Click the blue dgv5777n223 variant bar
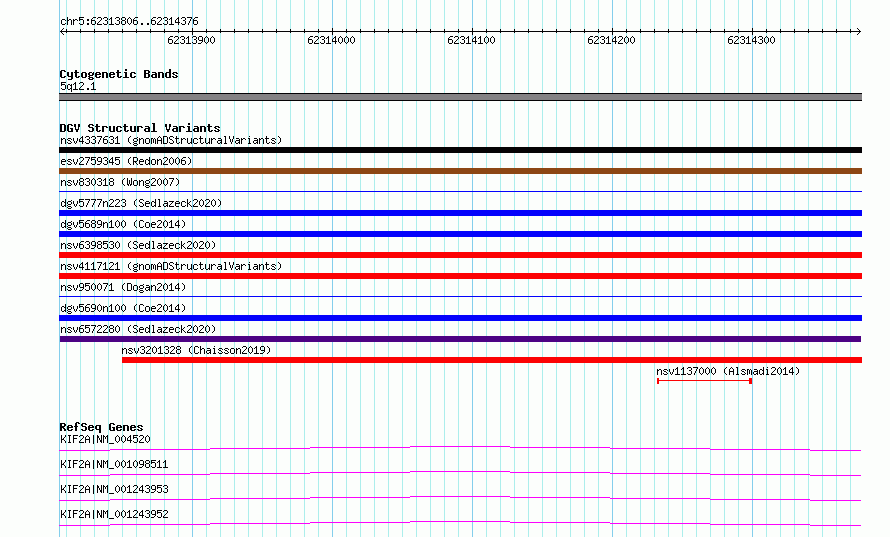890x537 pixels. [x=460, y=213]
